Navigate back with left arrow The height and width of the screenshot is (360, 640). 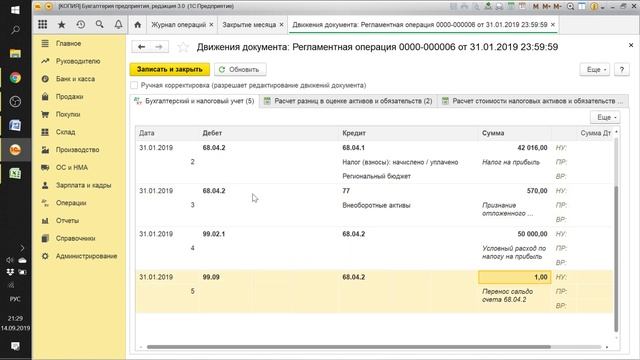[141, 47]
